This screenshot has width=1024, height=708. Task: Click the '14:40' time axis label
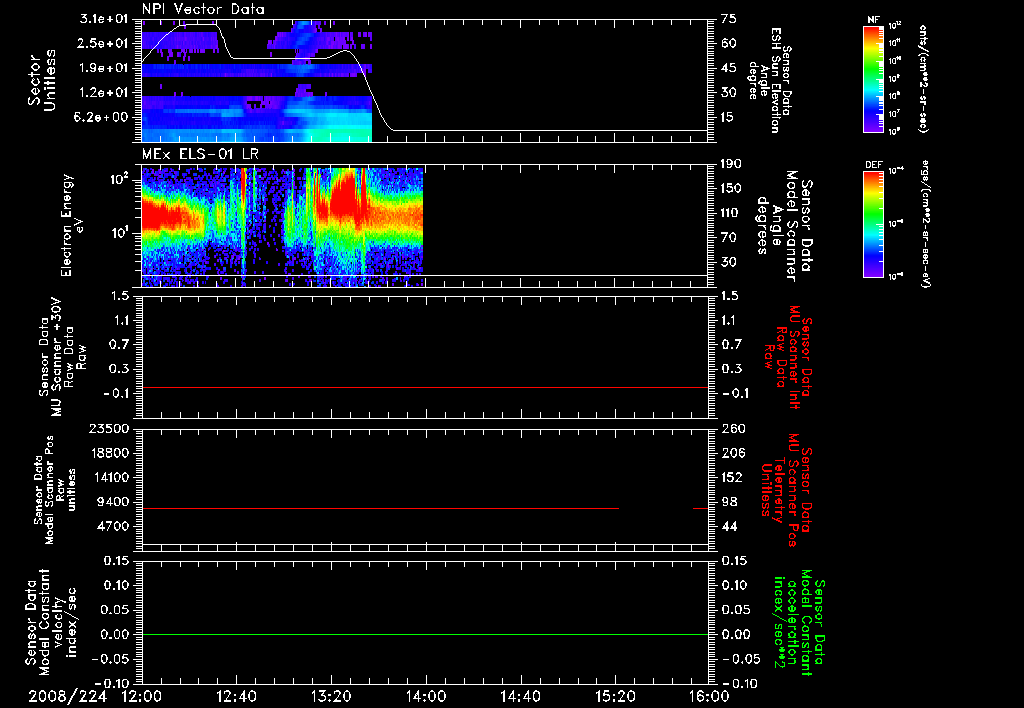pos(520,696)
